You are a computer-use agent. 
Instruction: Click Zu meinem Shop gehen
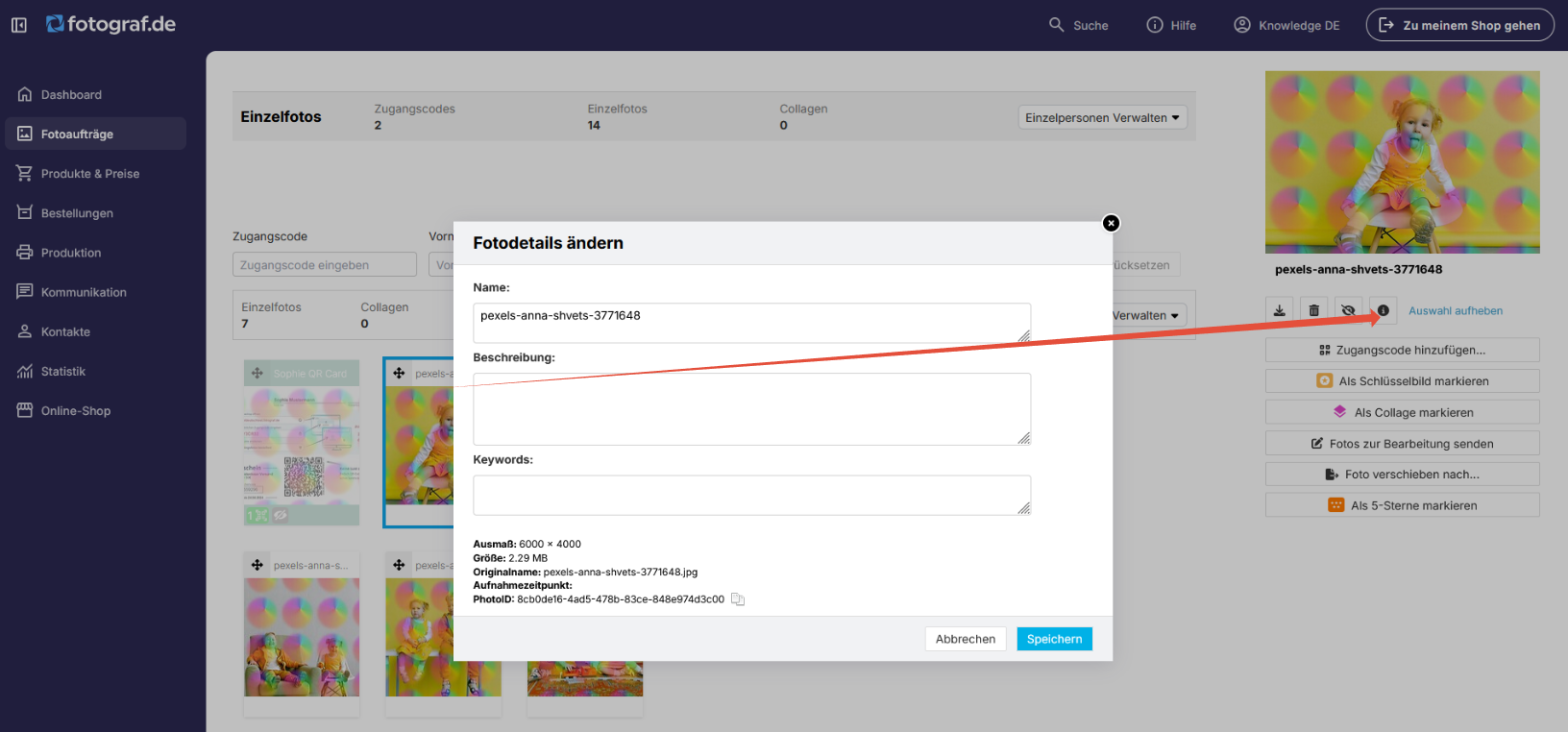coord(1459,25)
